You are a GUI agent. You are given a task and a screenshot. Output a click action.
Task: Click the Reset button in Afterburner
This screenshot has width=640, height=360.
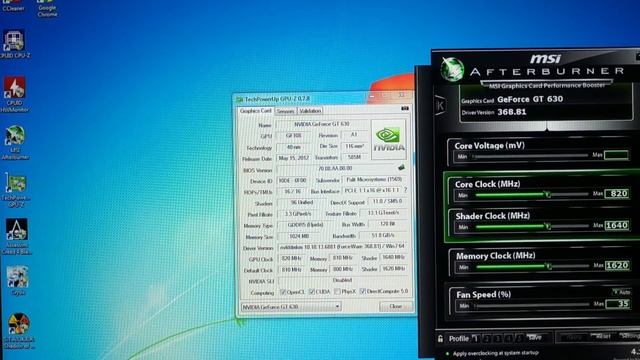603,337
